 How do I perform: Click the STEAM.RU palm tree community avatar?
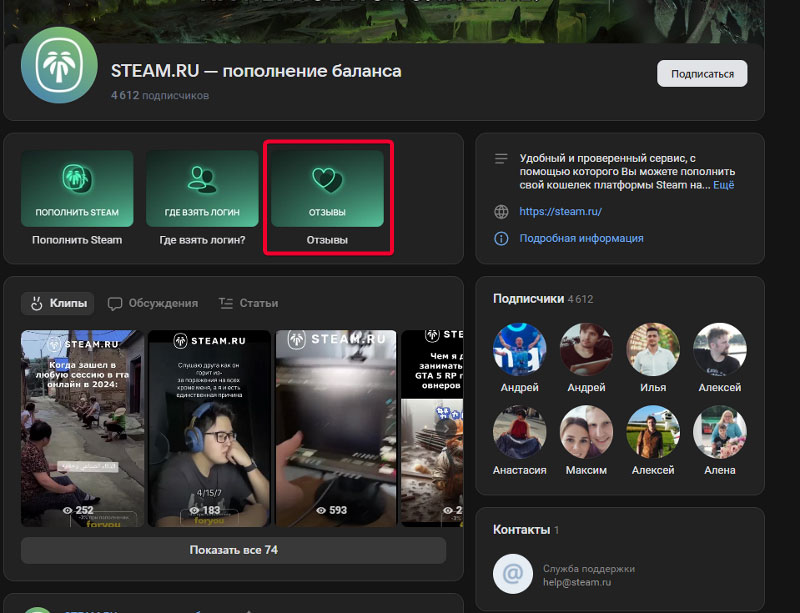(x=59, y=65)
